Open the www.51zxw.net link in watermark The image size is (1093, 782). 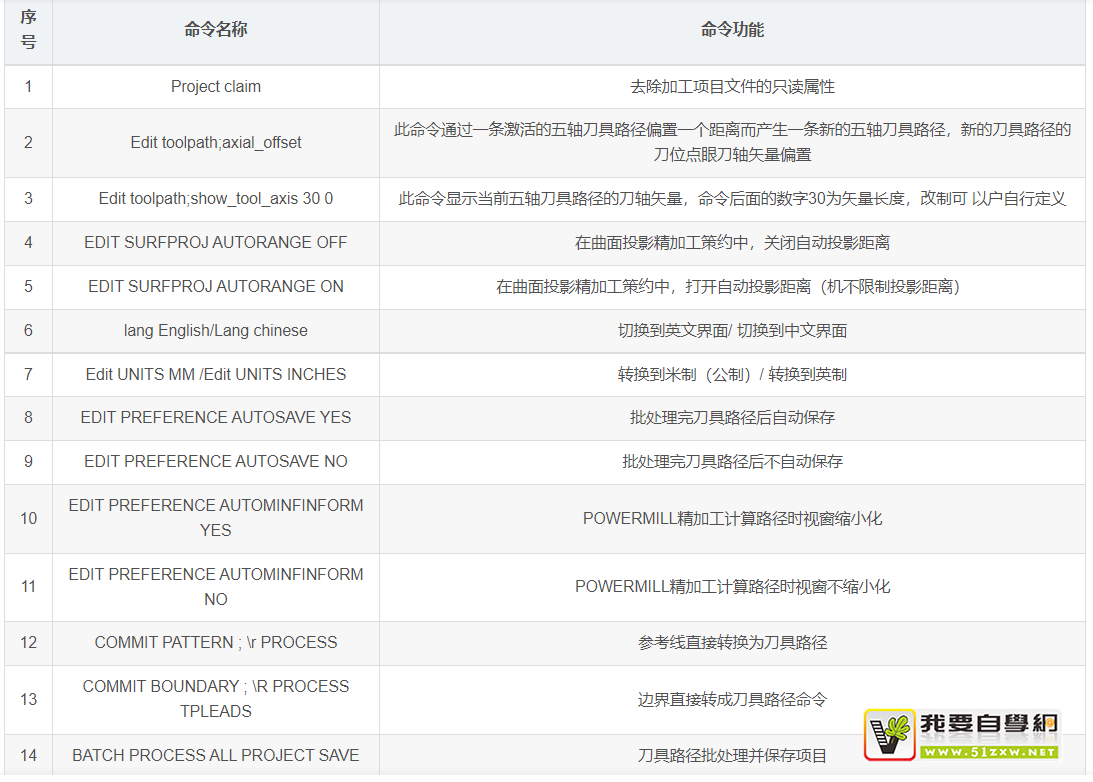click(988, 752)
